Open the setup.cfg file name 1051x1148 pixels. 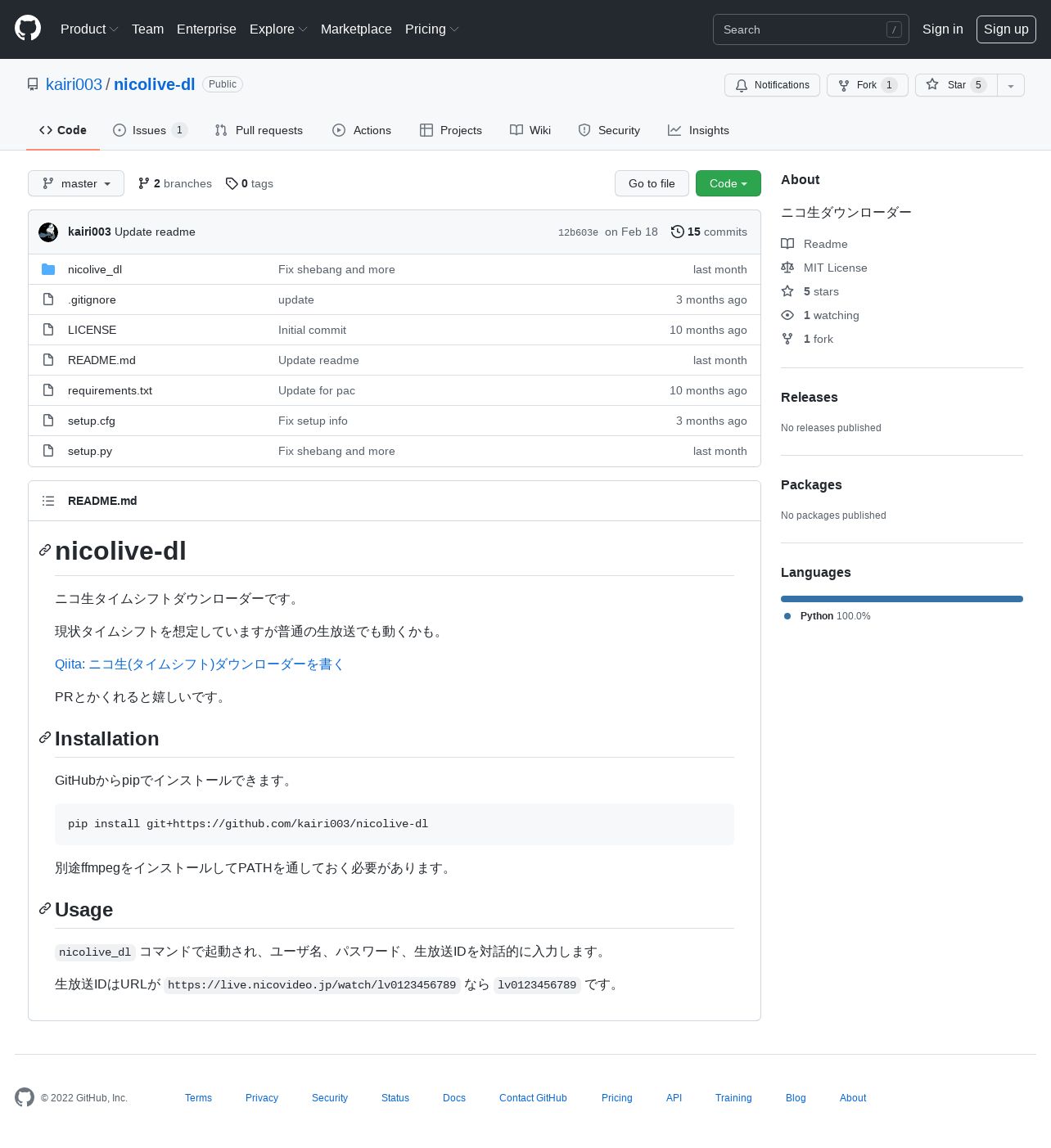click(92, 421)
